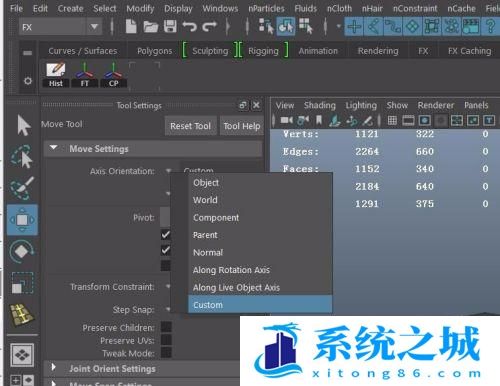Click the Hist shelf button
Screen dimensions: 500x386
[x=56, y=75]
